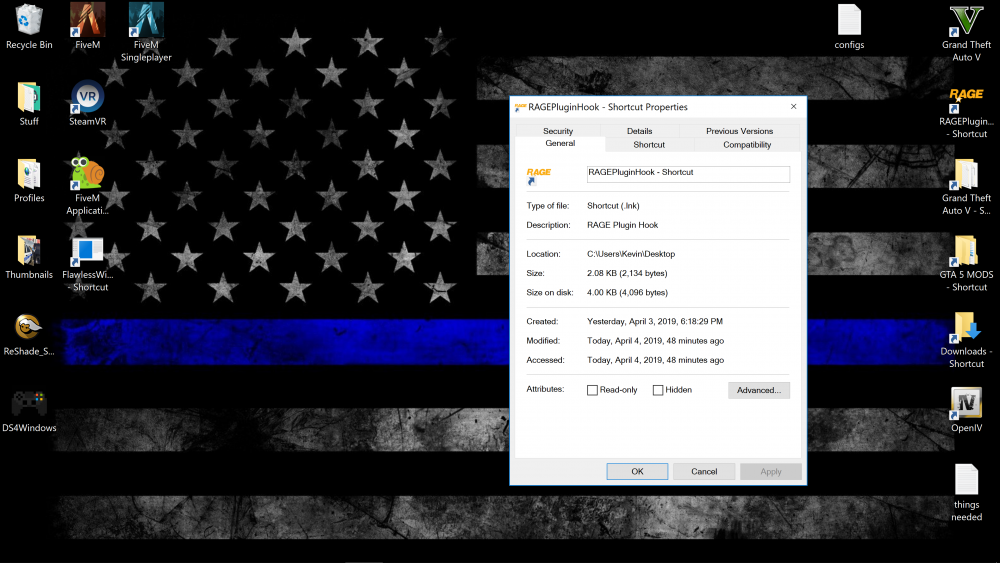The width and height of the screenshot is (1000, 563).
Task: Click the Profiles folder icon
Action: pos(29,173)
